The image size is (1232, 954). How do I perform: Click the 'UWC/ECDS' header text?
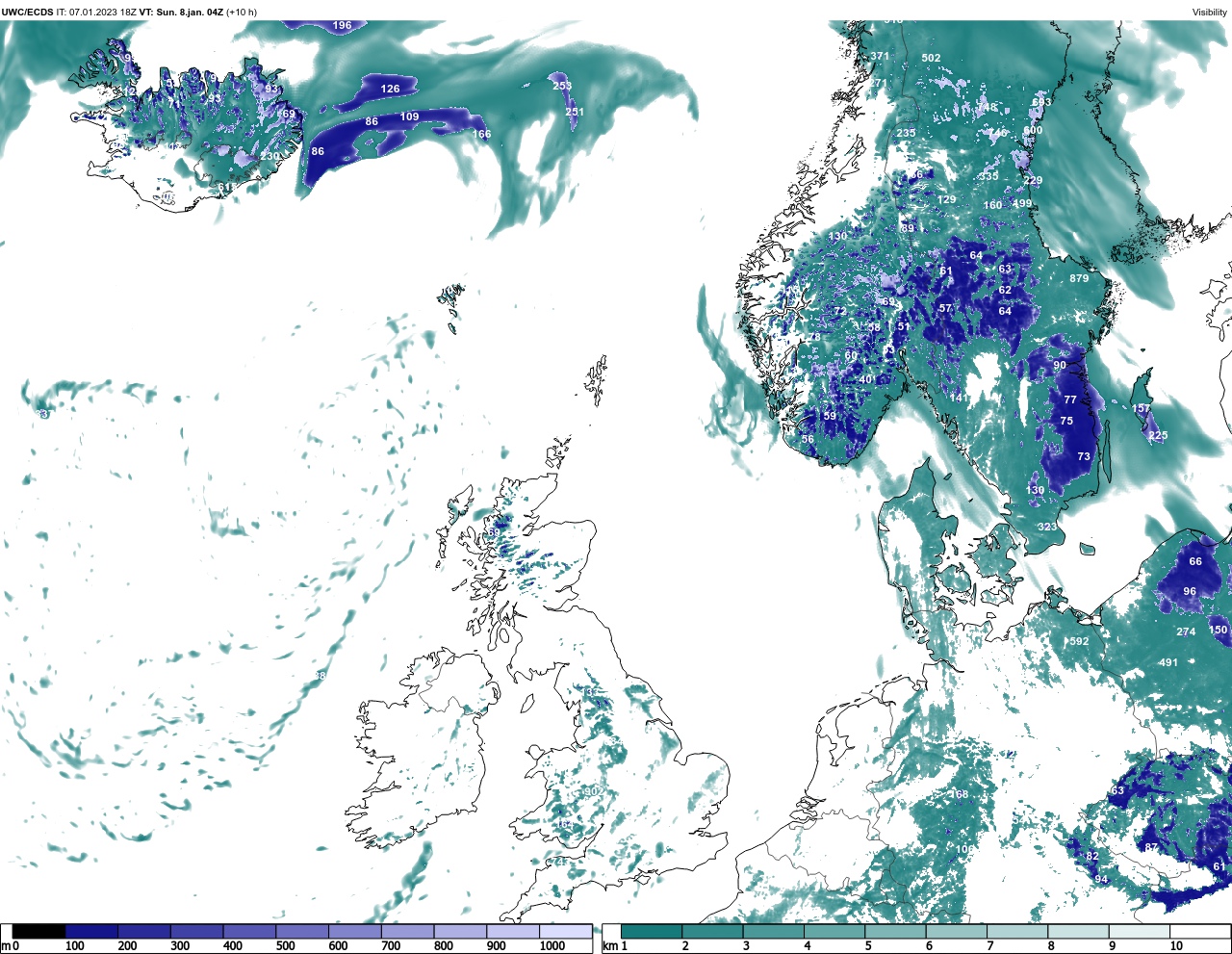[27, 12]
